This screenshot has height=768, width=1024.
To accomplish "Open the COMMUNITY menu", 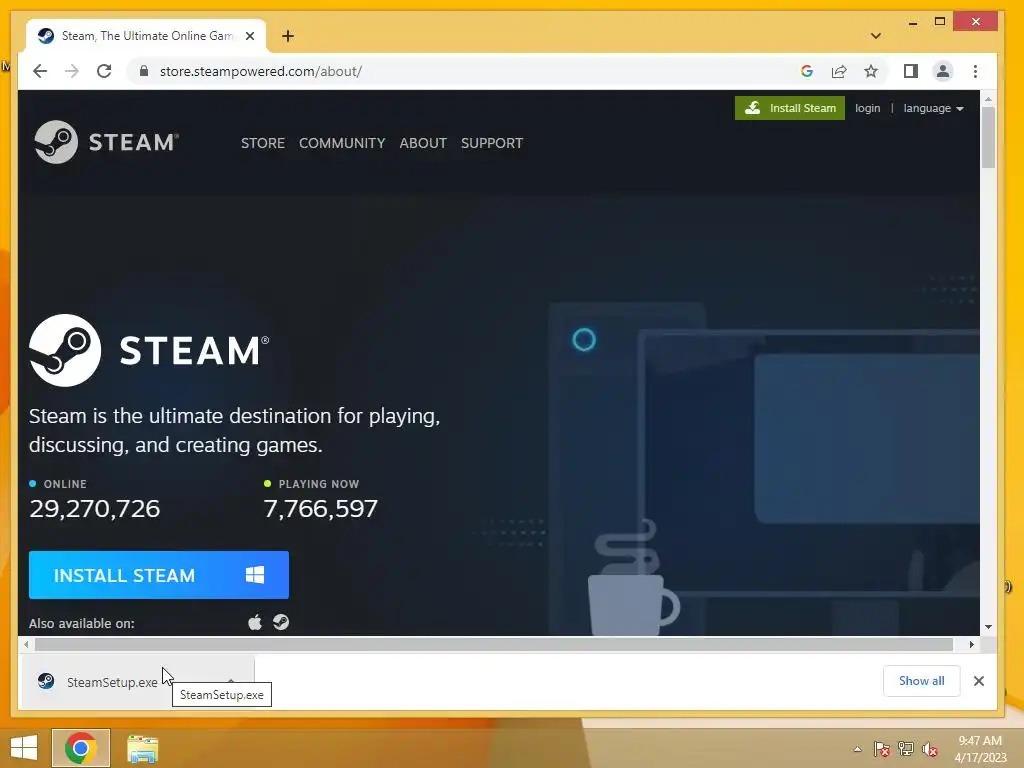I will [342, 143].
